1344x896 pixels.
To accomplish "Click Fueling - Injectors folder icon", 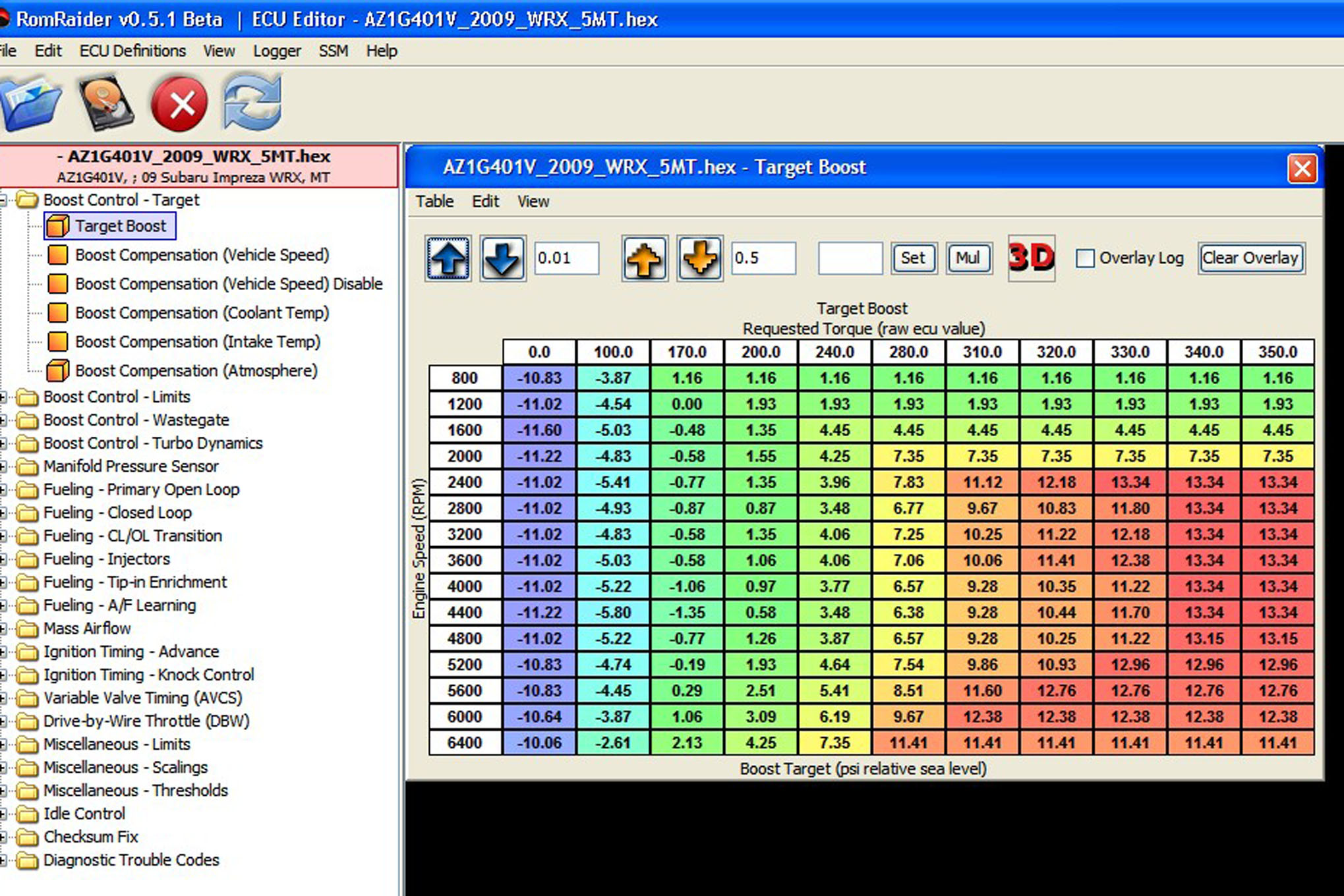I will pyautogui.click(x=27, y=559).
